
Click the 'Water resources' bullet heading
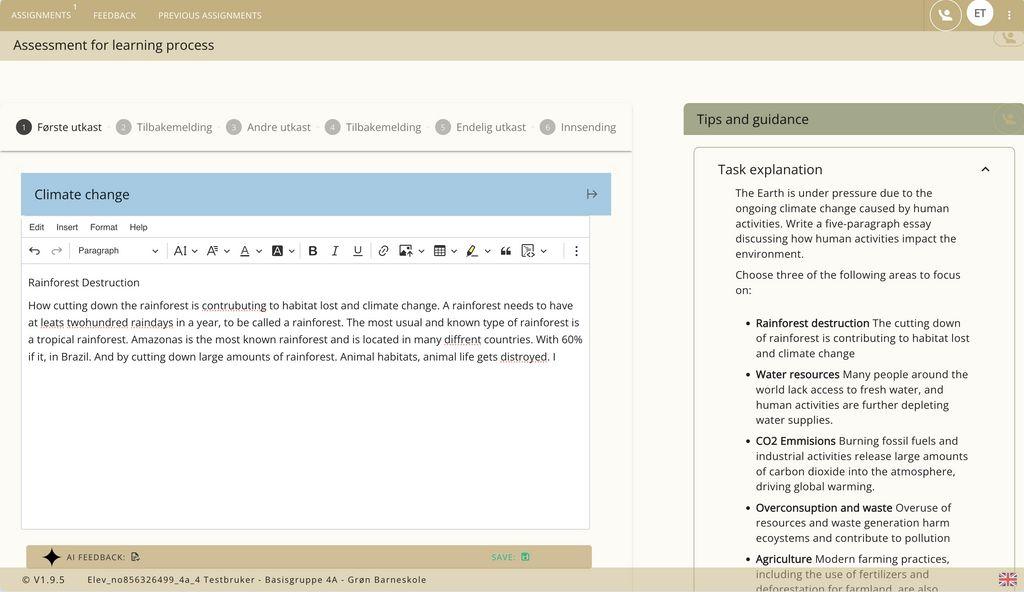(x=797, y=374)
